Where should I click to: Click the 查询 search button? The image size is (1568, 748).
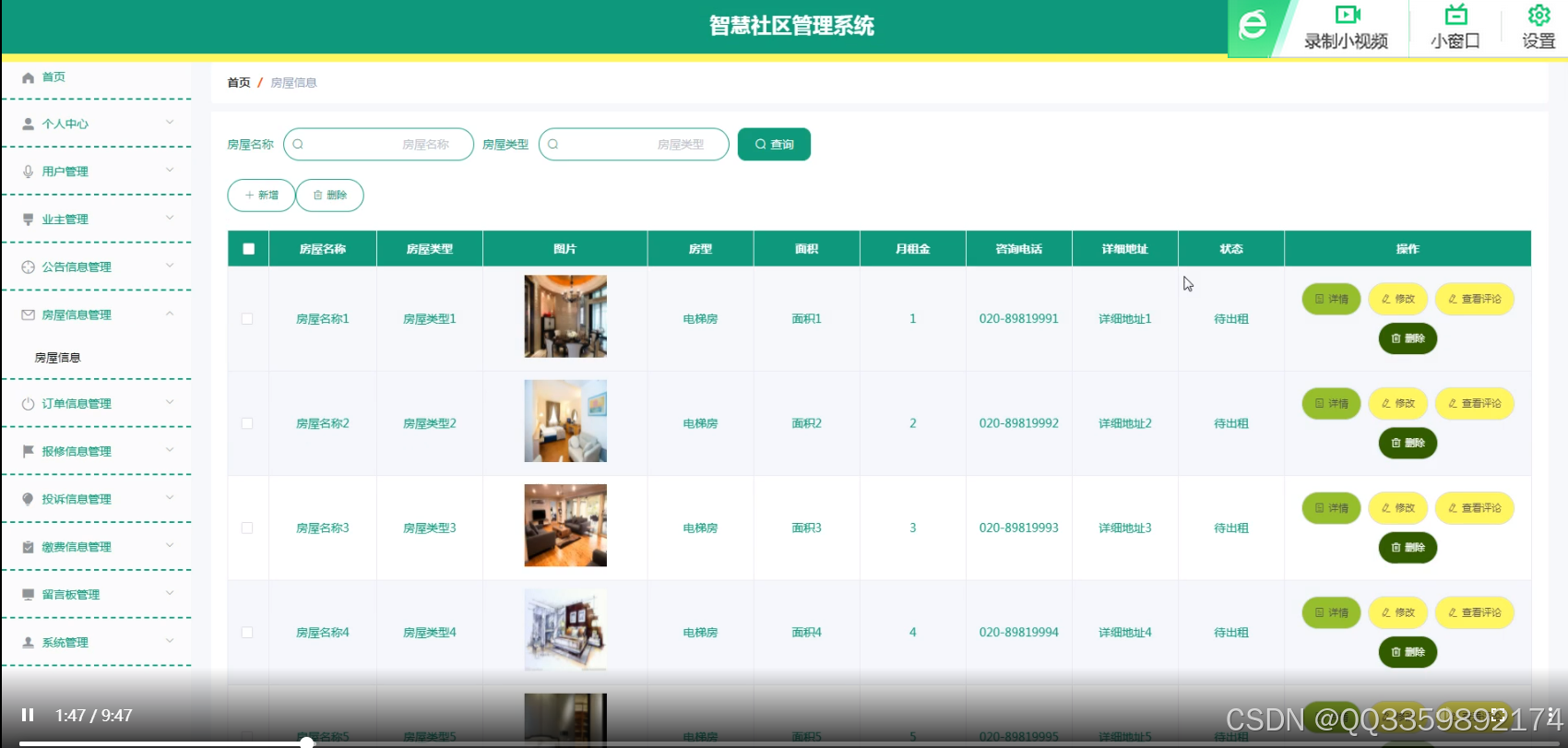pos(774,145)
